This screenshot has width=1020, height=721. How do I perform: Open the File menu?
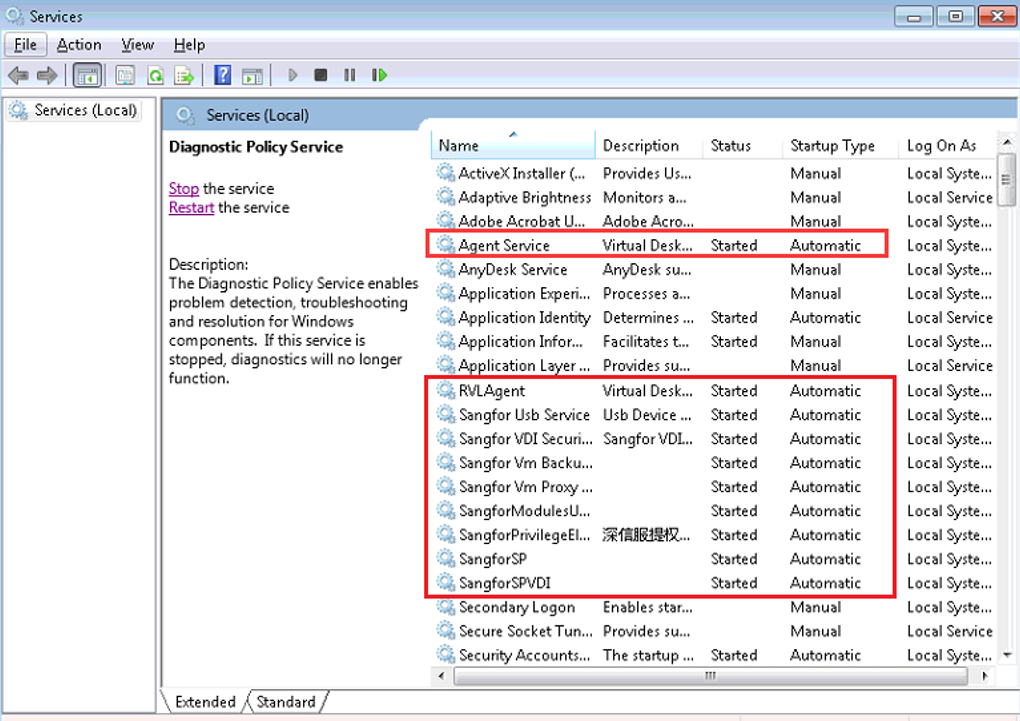[x=25, y=45]
